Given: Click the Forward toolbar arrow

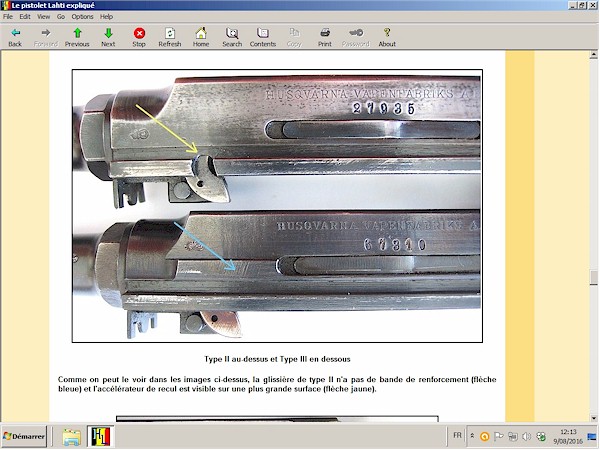Looking at the screenshot, I should (x=46, y=38).
